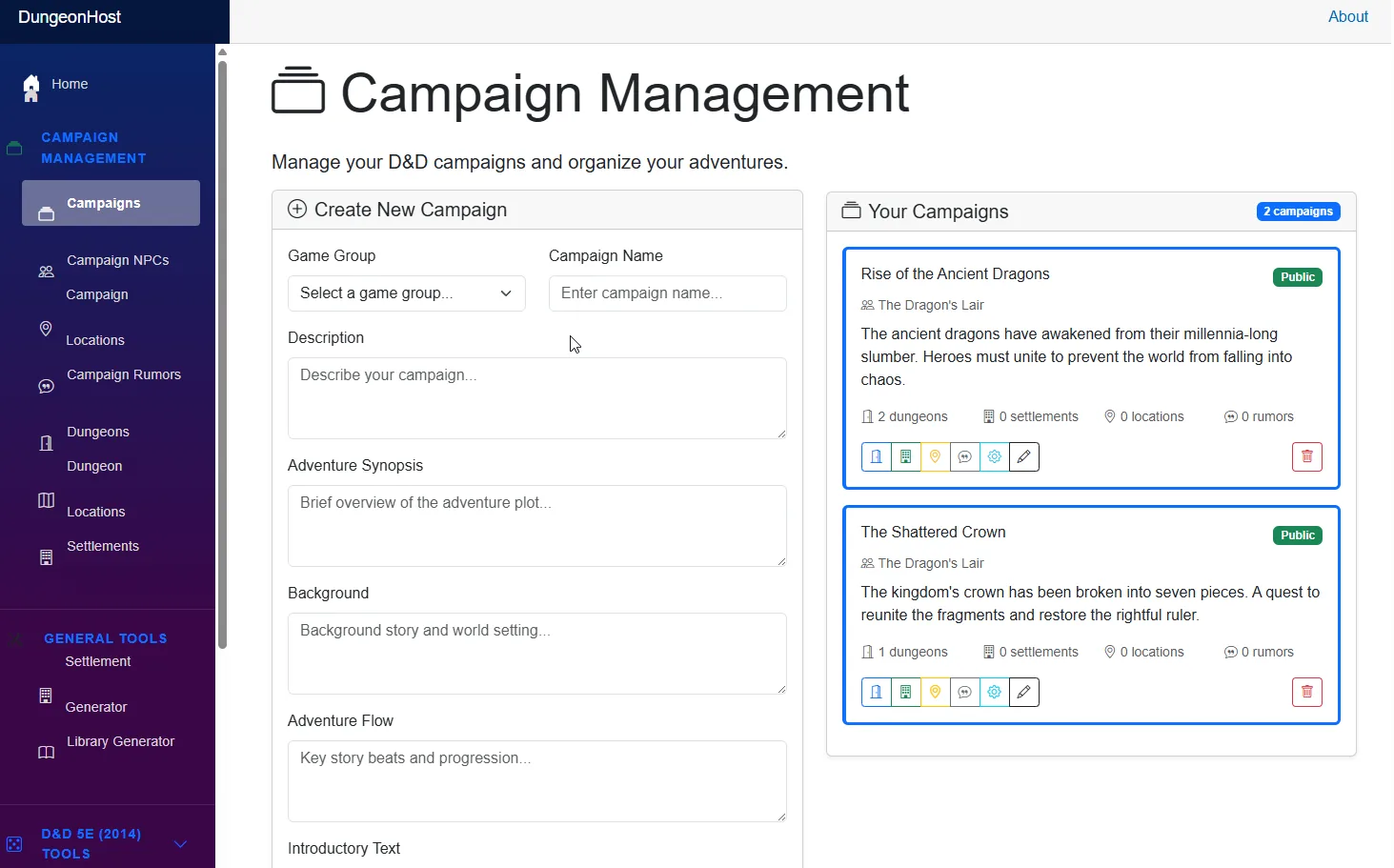Click the About link

point(1347,17)
